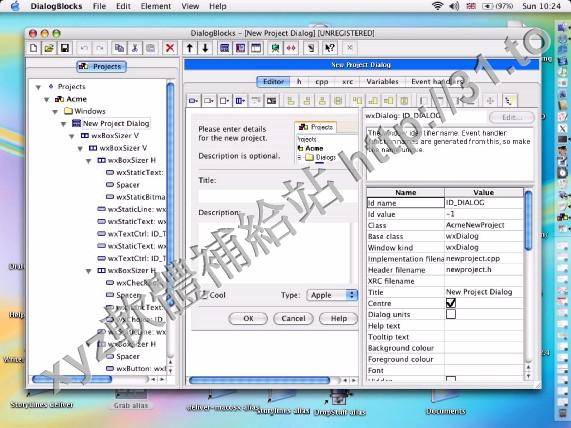Screen dimensions: 571x428
Task: Click the Description text area in dialog preview
Action: (275, 252)
